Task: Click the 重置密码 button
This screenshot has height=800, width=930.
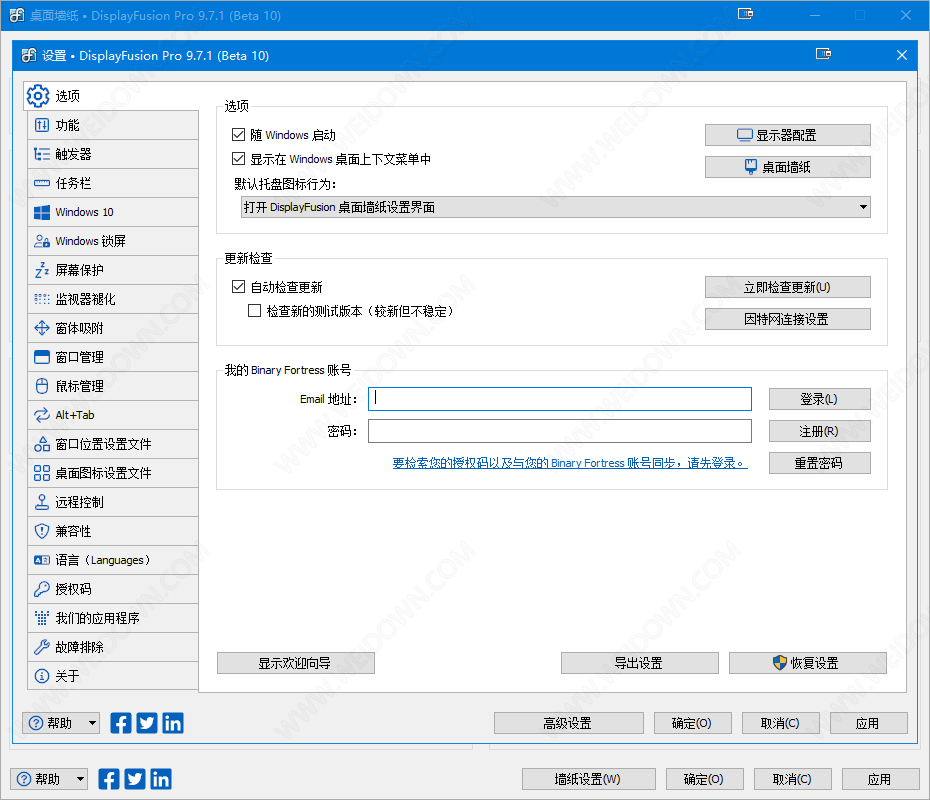Action: pyautogui.click(x=820, y=463)
